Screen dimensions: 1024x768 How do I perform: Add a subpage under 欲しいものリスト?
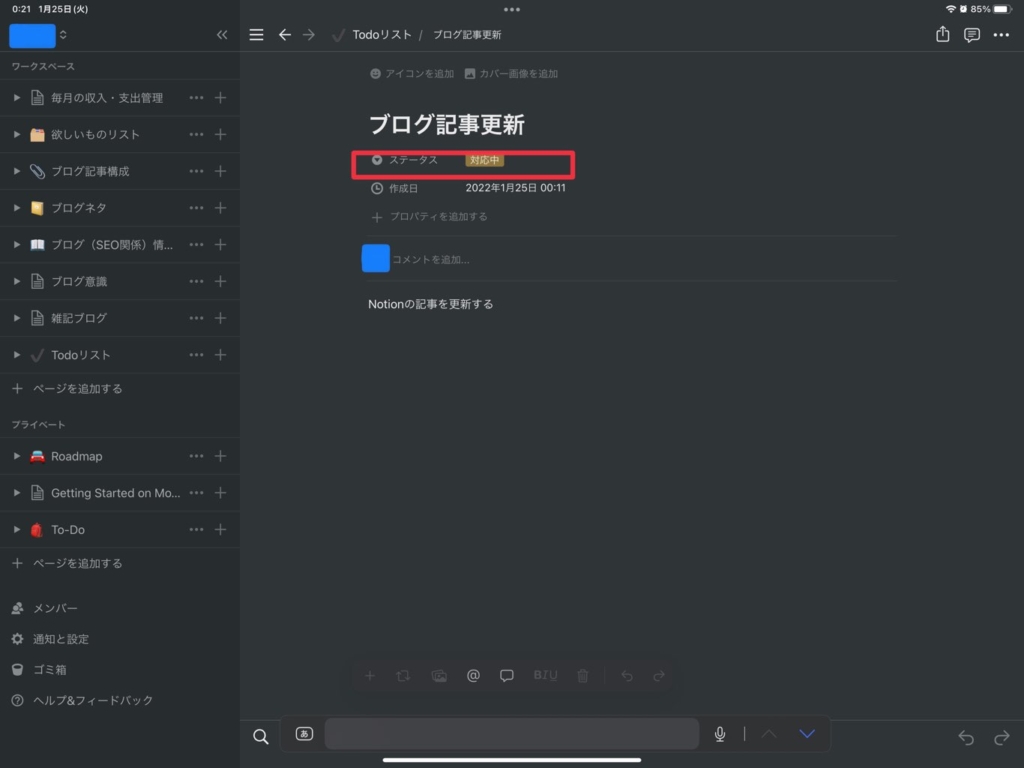click(221, 134)
